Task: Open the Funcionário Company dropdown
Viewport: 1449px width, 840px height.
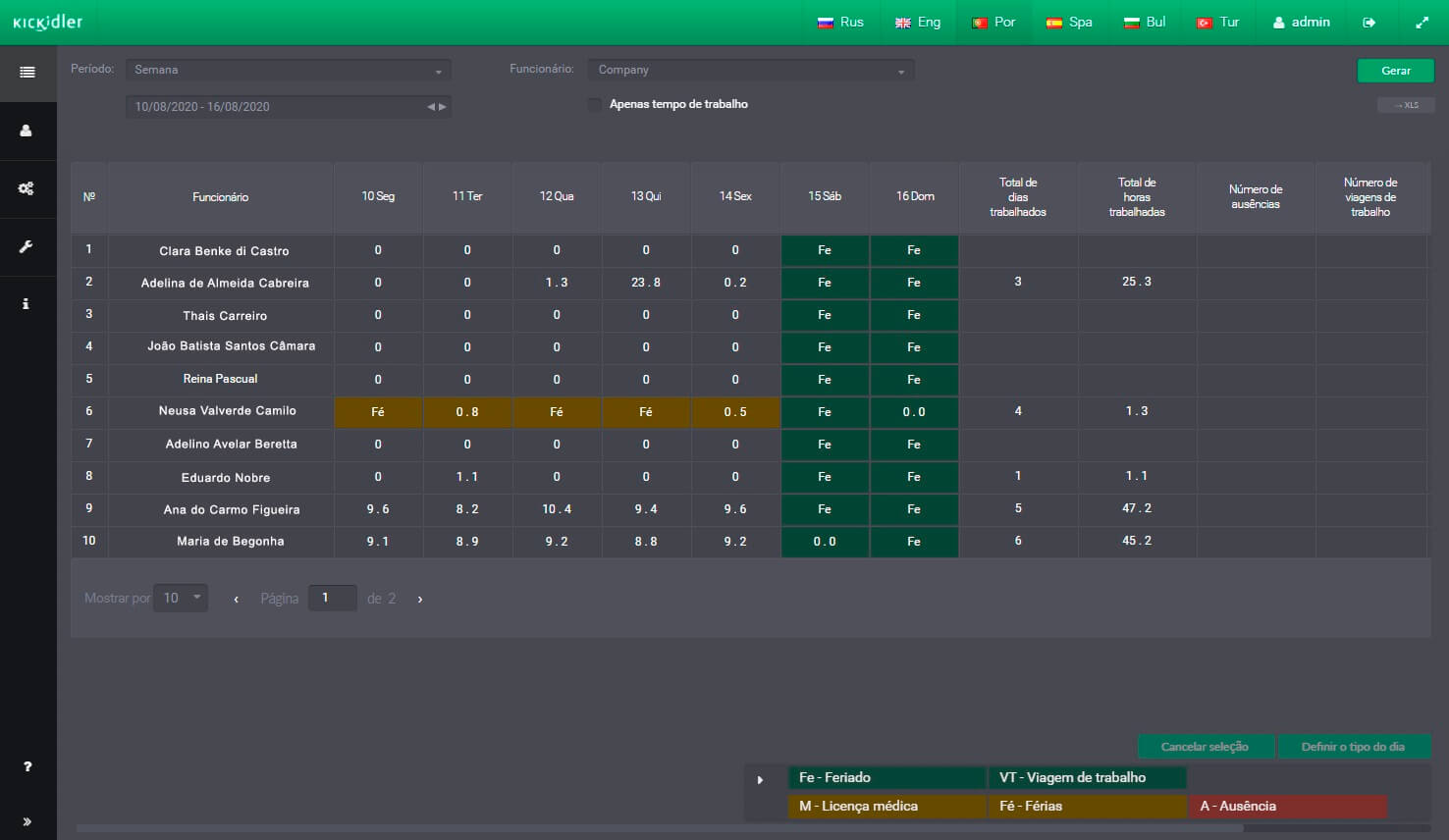Action: 751,70
